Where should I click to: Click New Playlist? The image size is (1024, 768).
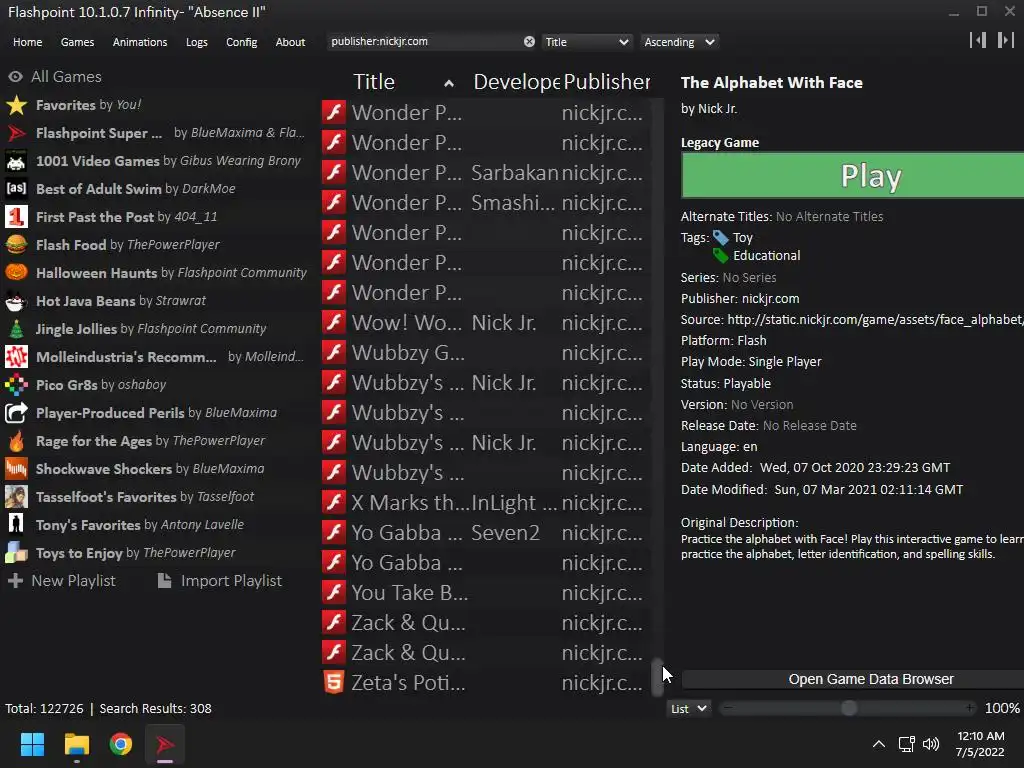(61, 581)
